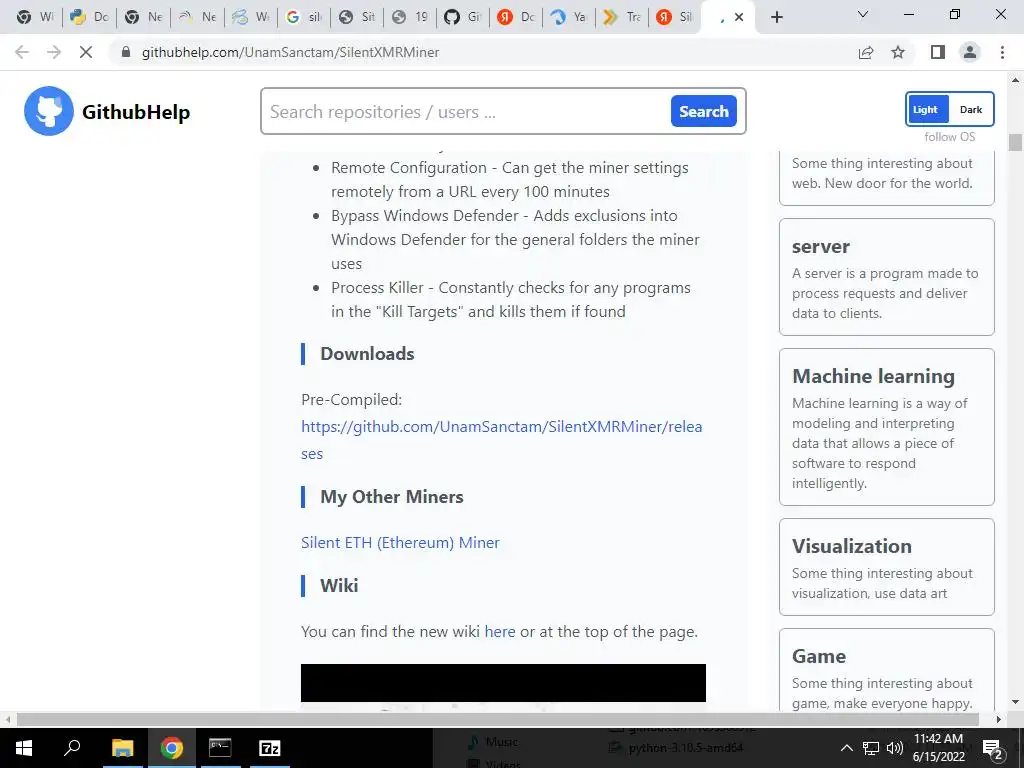This screenshot has width=1024, height=768.
Task: Toggle browser side panel icon
Action: (x=938, y=52)
